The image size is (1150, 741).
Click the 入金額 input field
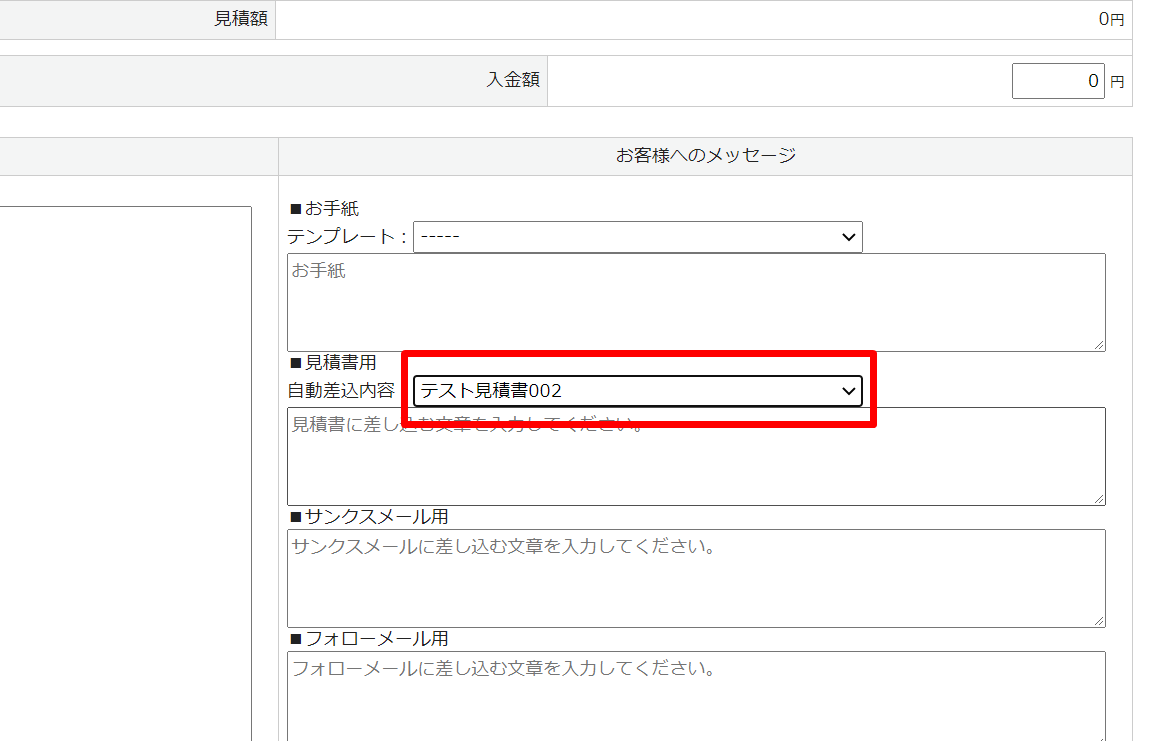(x=1058, y=81)
